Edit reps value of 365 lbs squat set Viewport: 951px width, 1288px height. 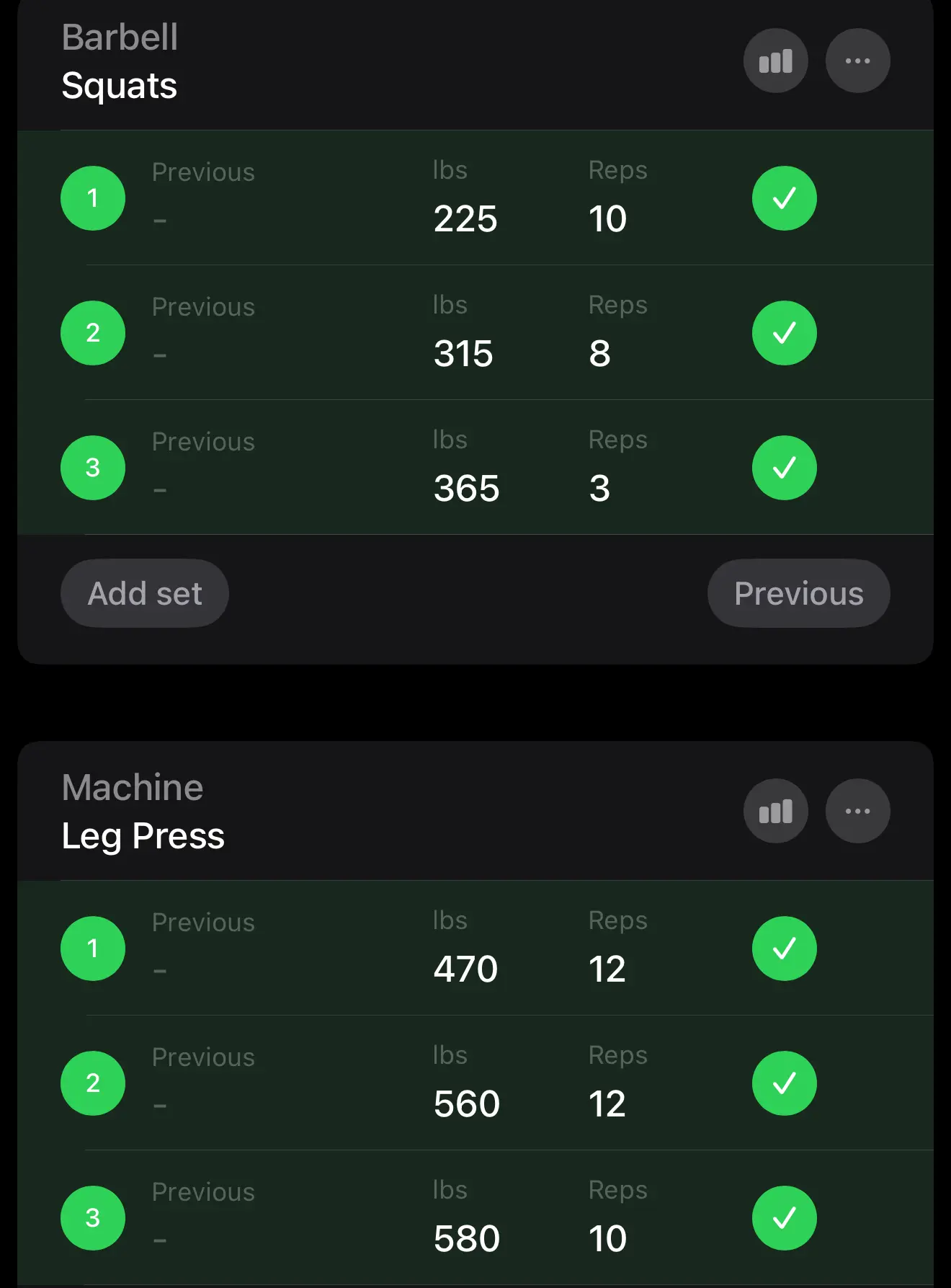pos(599,489)
